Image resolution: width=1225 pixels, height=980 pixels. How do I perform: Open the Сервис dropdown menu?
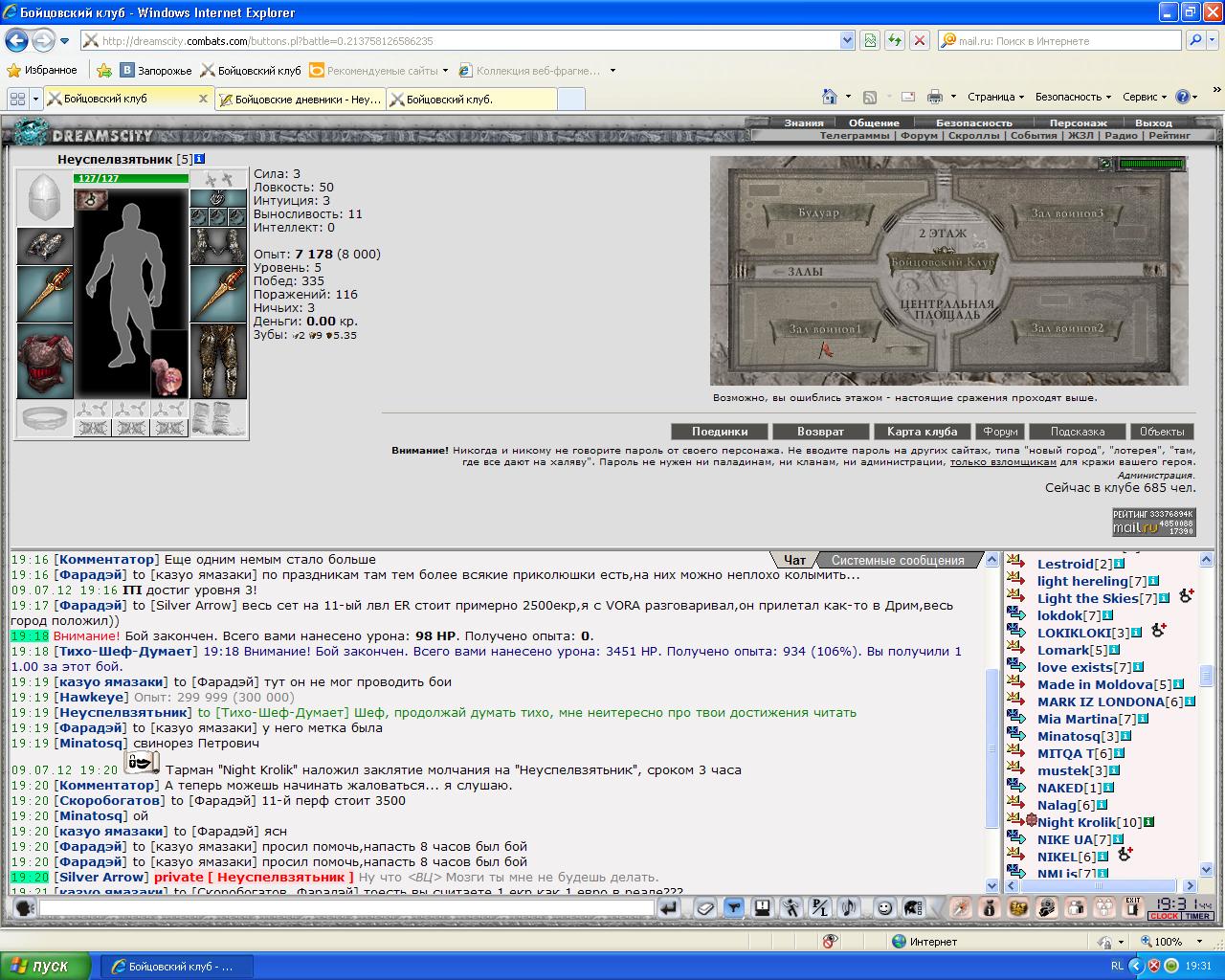(x=1145, y=97)
